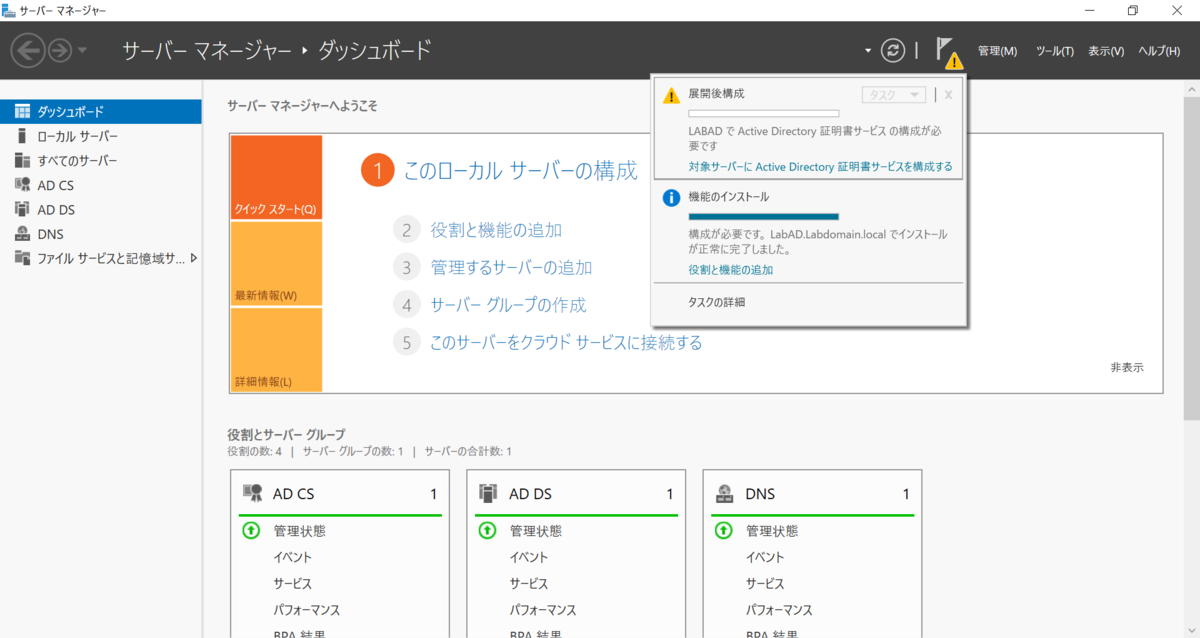Click the dashboard icon in the sidebar
Screen dimensions: 1200x638
[22, 111]
